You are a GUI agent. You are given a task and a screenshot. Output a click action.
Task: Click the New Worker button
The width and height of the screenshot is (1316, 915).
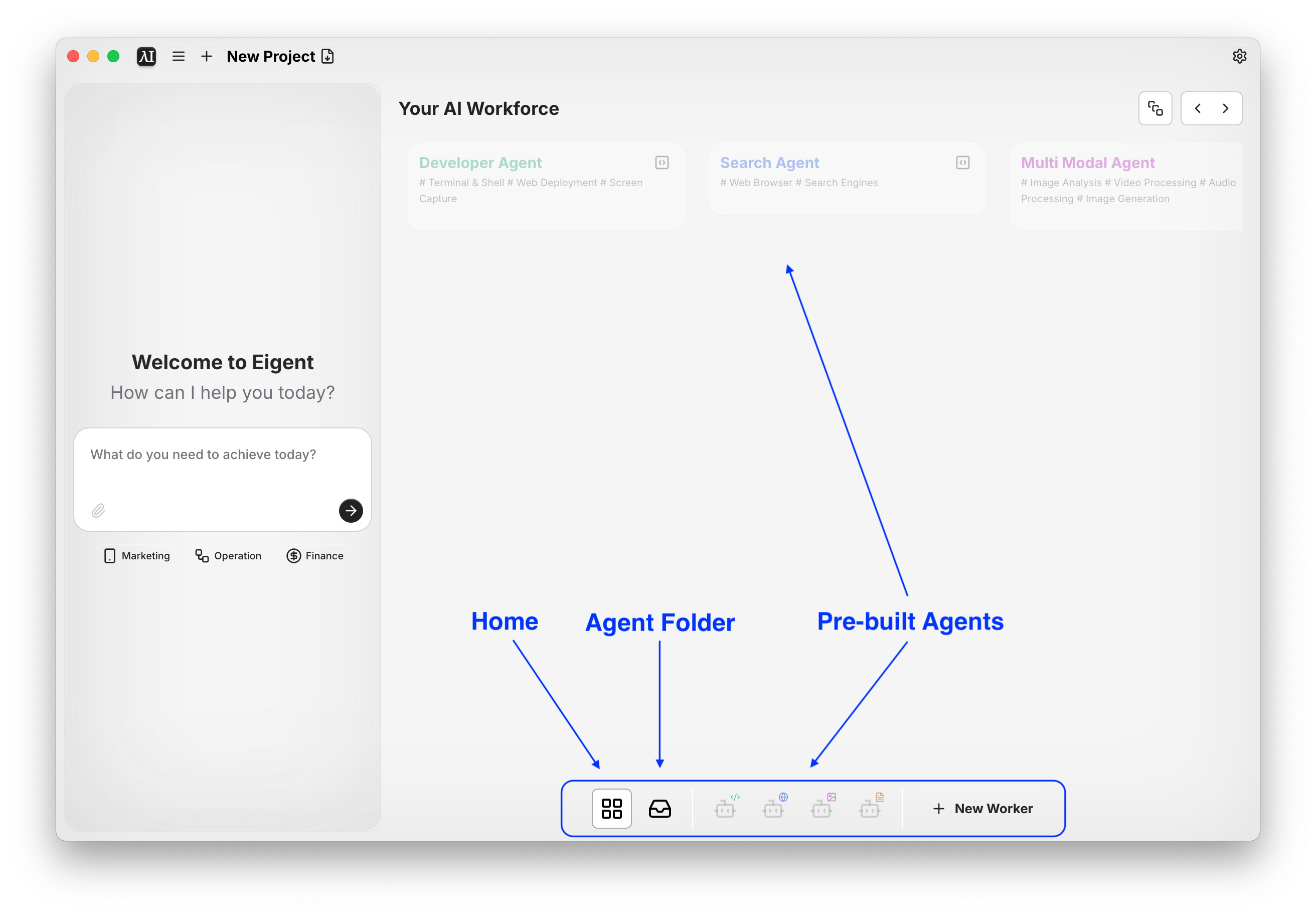click(x=983, y=808)
